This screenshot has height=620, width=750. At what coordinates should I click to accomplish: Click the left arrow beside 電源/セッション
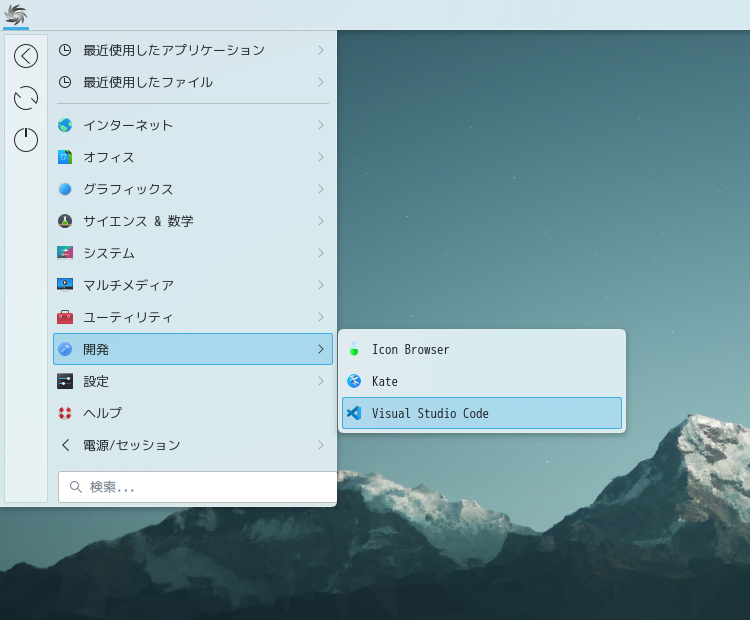pos(66,445)
